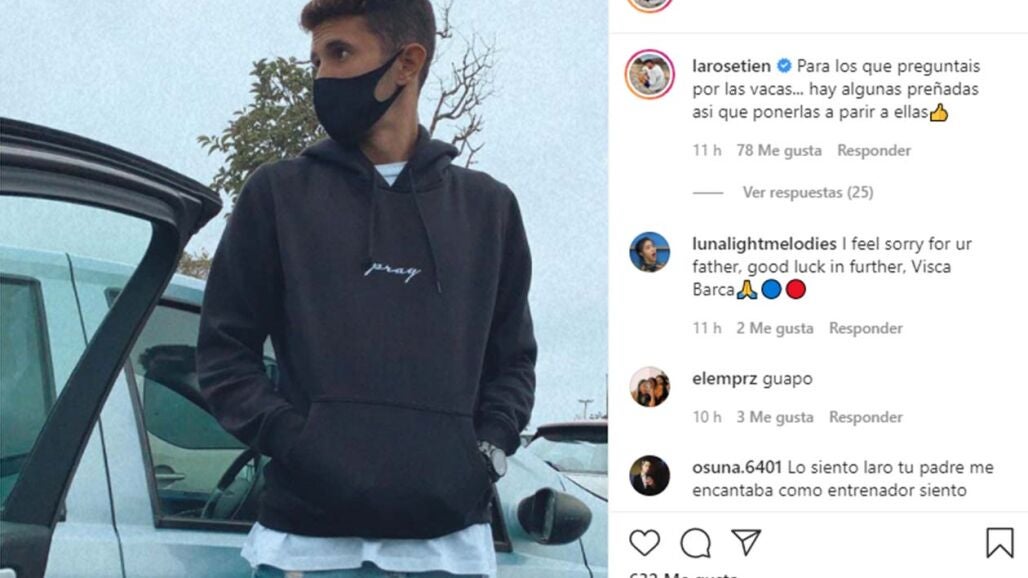Like the post with heart icon
Image resolution: width=1028 pixels, height=578 pixels.
click(644, 543)
